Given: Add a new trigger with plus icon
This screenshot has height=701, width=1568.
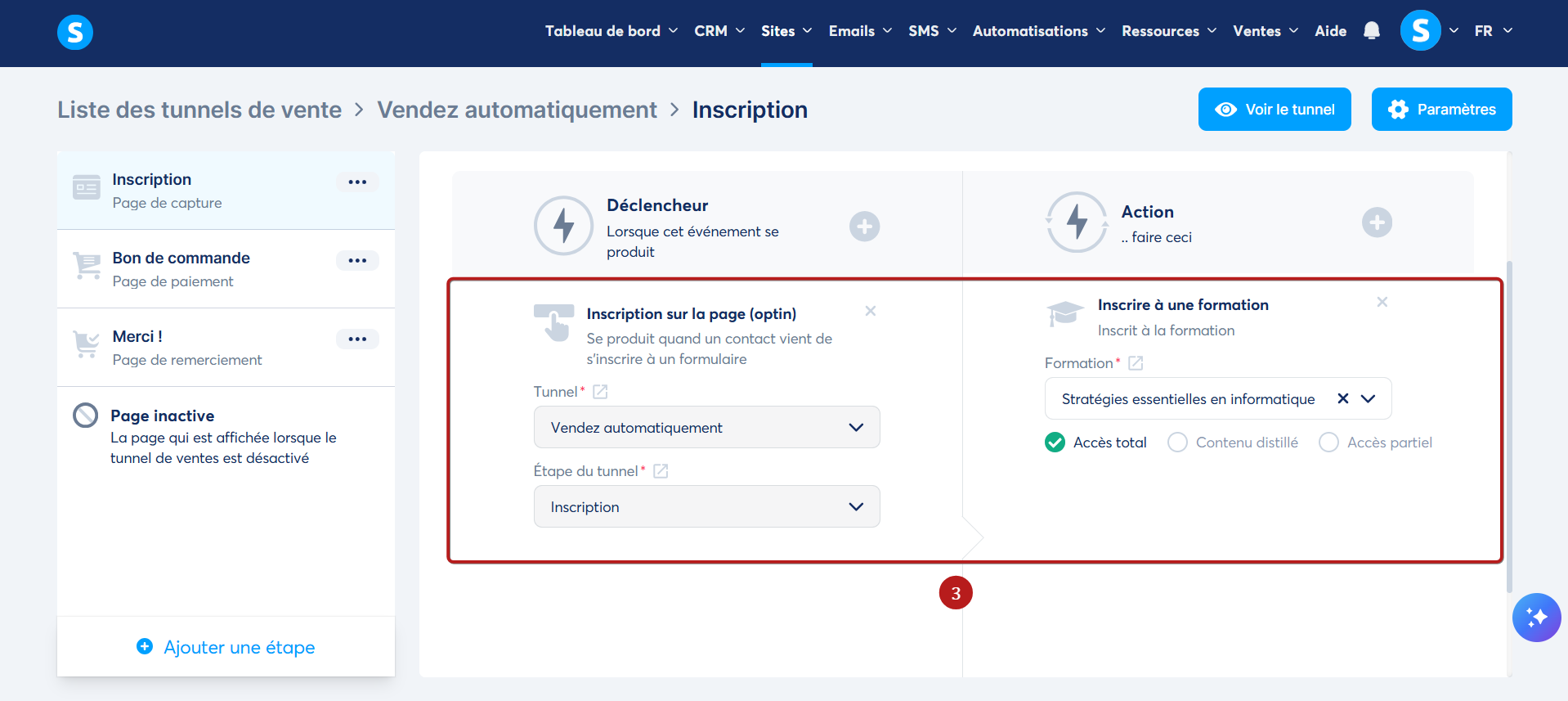Looking at the screenshot, I should [x=864, y=227].
